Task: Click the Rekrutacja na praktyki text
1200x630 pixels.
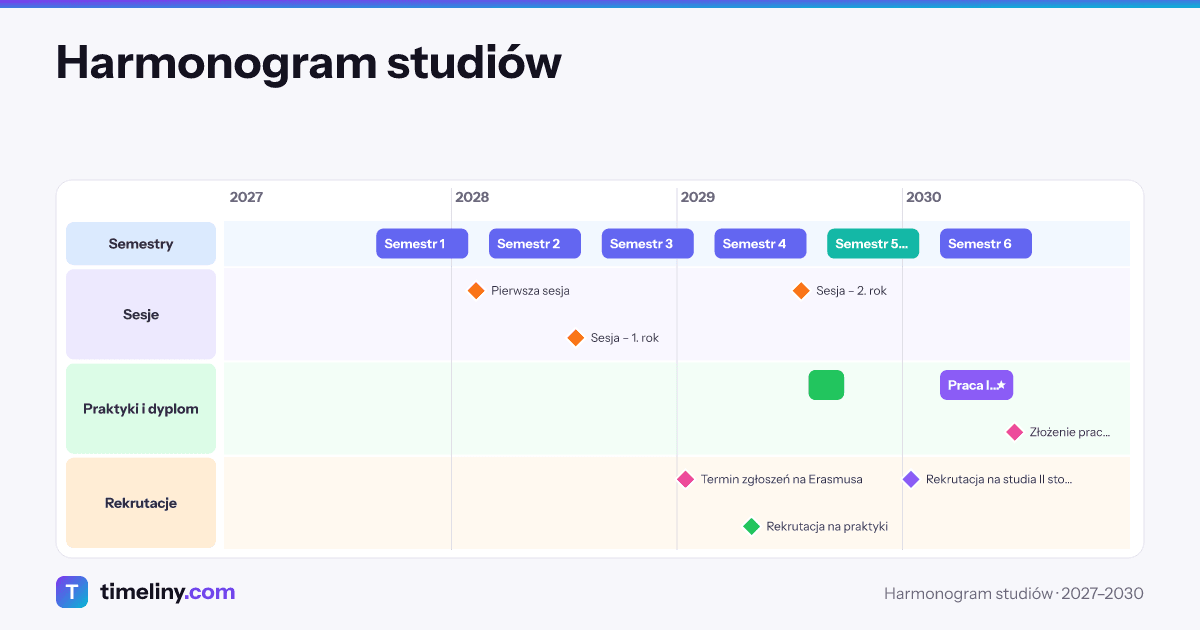Action: pyautogui.click(x=827, y=526)
